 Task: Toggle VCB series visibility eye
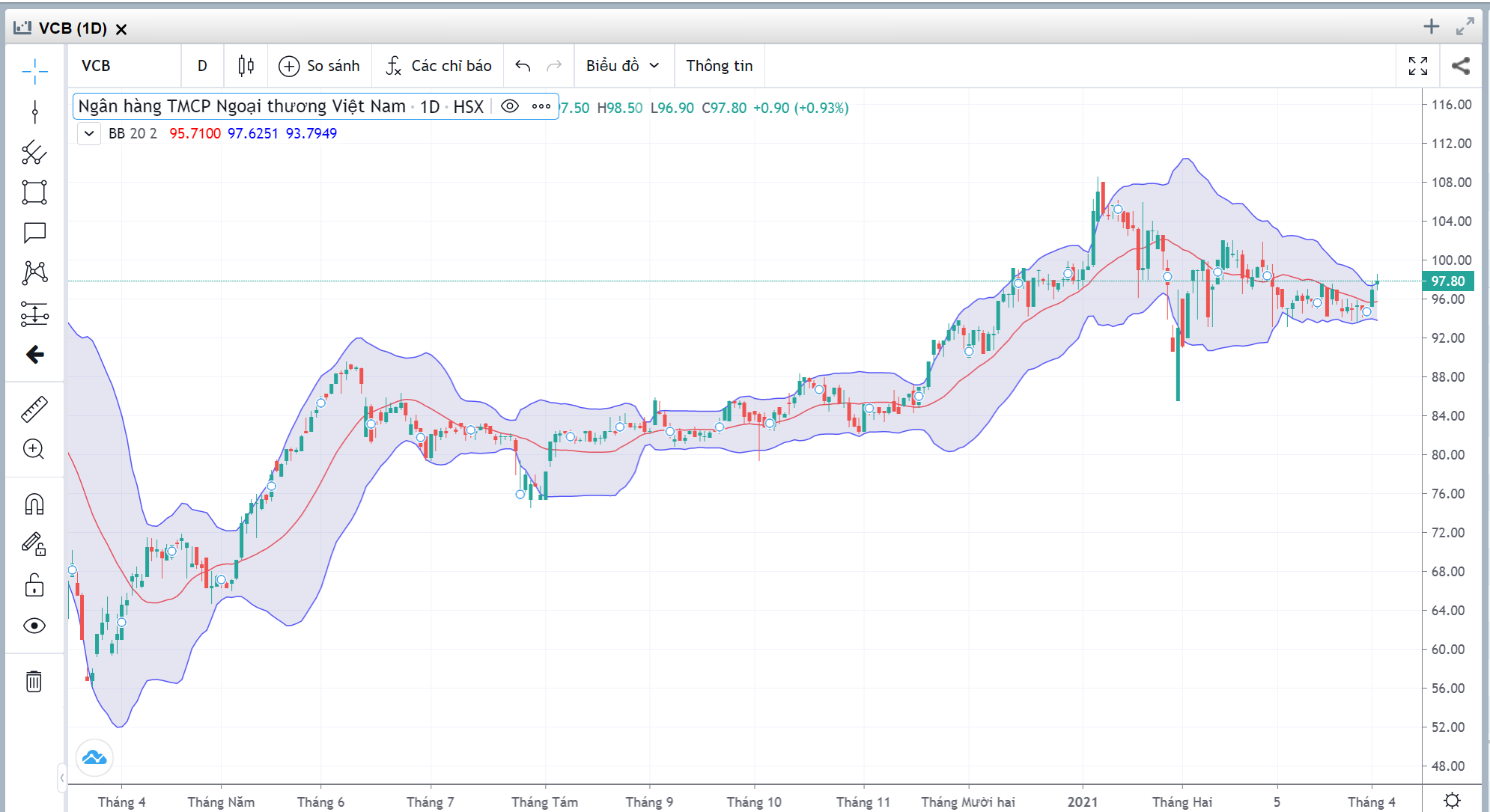(510, 106)
